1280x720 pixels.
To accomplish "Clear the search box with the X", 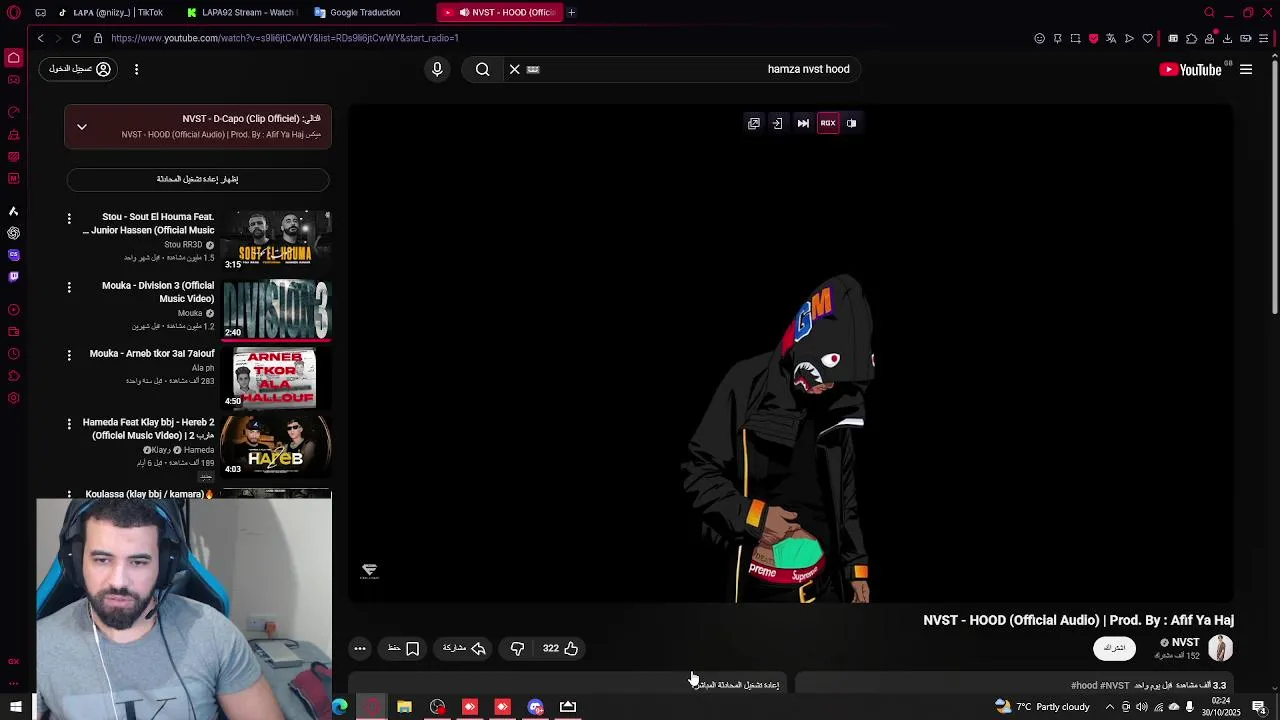I will (515, 69).
